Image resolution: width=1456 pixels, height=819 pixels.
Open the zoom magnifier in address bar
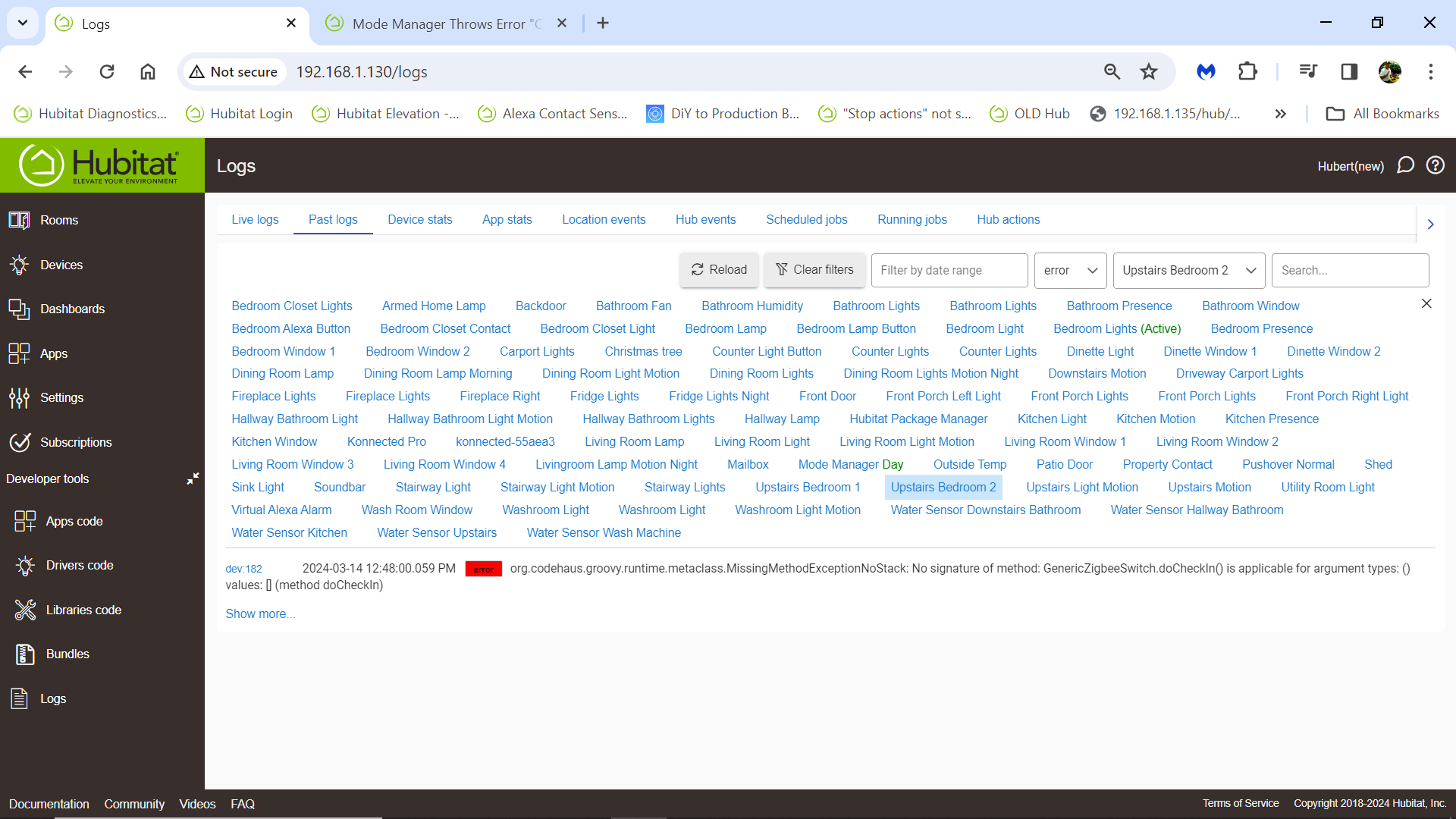click(1112, 71)
